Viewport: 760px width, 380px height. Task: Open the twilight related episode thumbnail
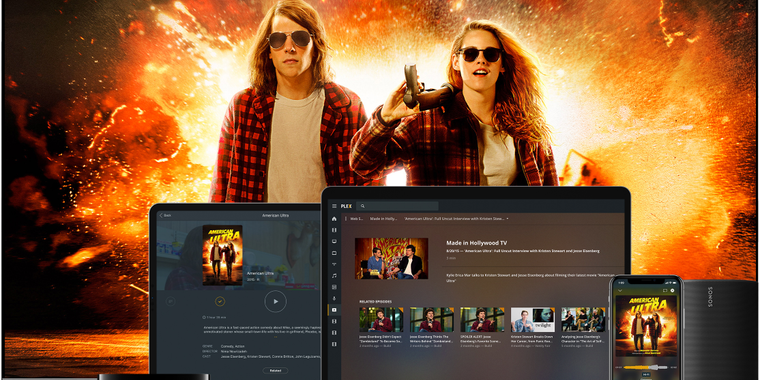(x=533, y=319)
